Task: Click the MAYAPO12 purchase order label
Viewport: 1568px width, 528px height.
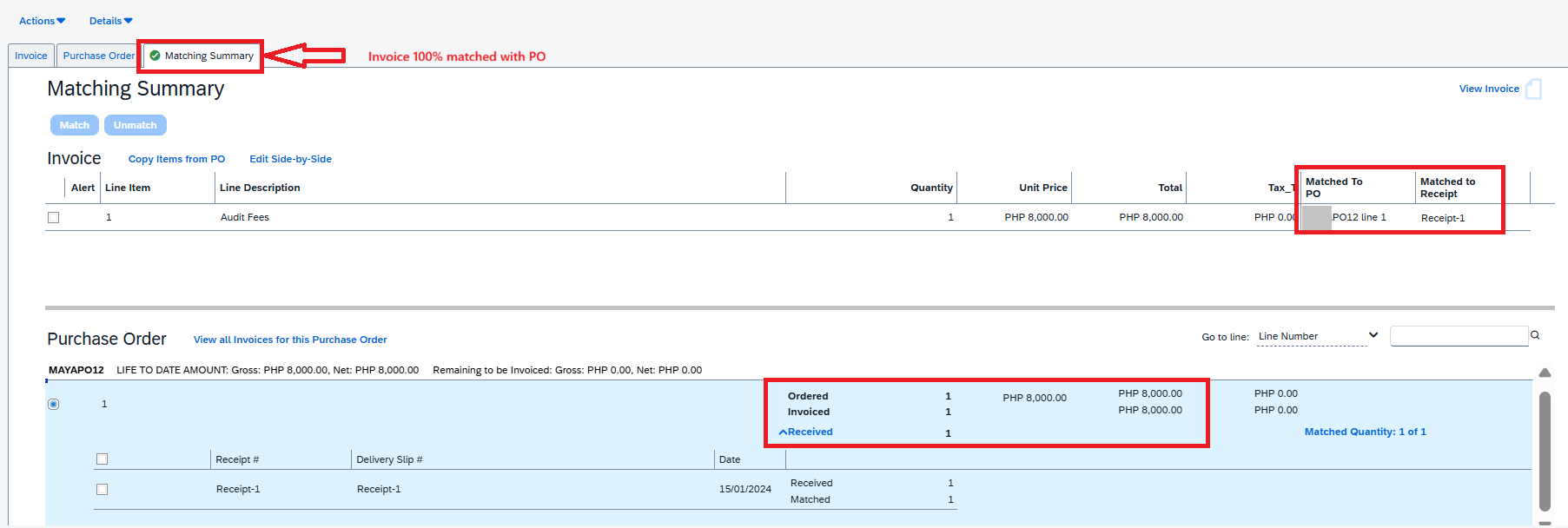Action: (x=76, y=370)
